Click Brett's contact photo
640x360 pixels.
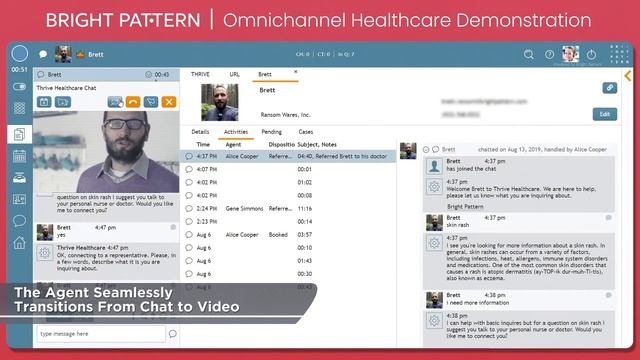tap(220, 102)
